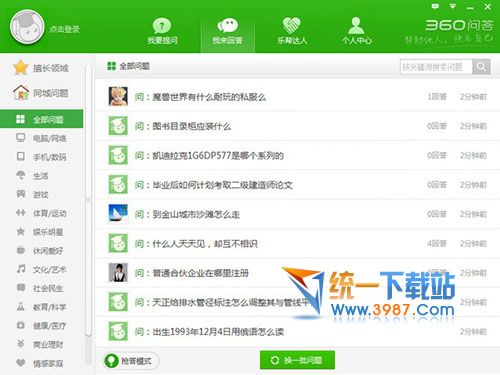Go to 个人中心 personal center
The image size is (500, 375).
[x=356, y=31]
